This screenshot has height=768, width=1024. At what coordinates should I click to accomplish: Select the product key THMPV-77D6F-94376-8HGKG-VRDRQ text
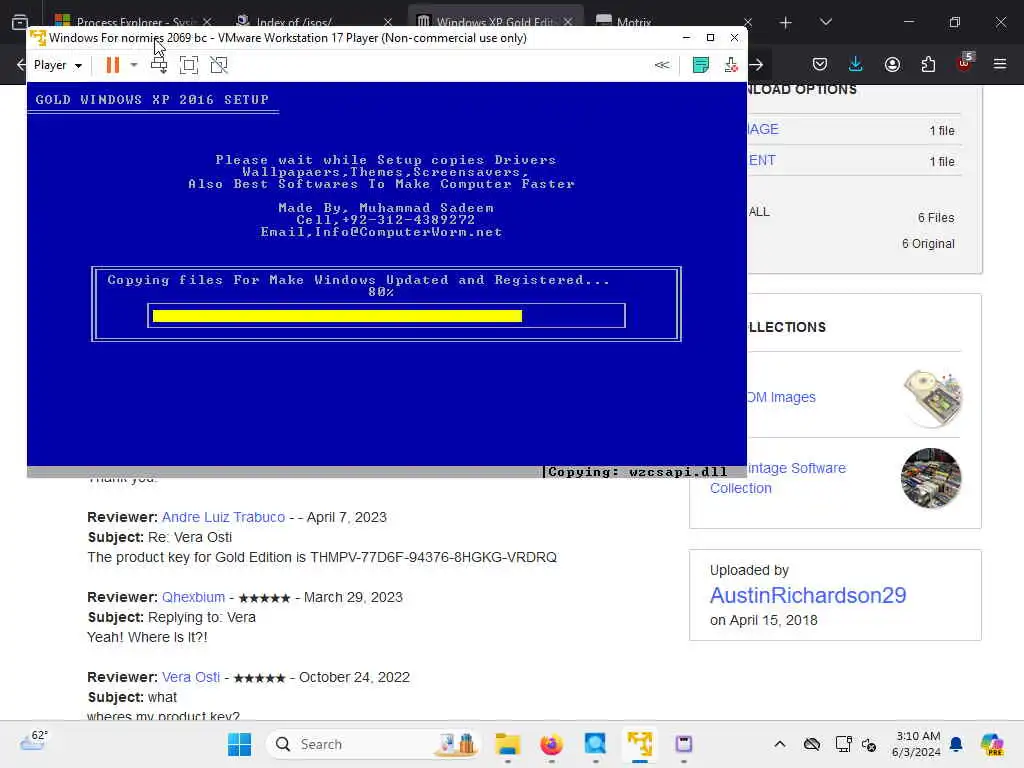click(434, 557)
